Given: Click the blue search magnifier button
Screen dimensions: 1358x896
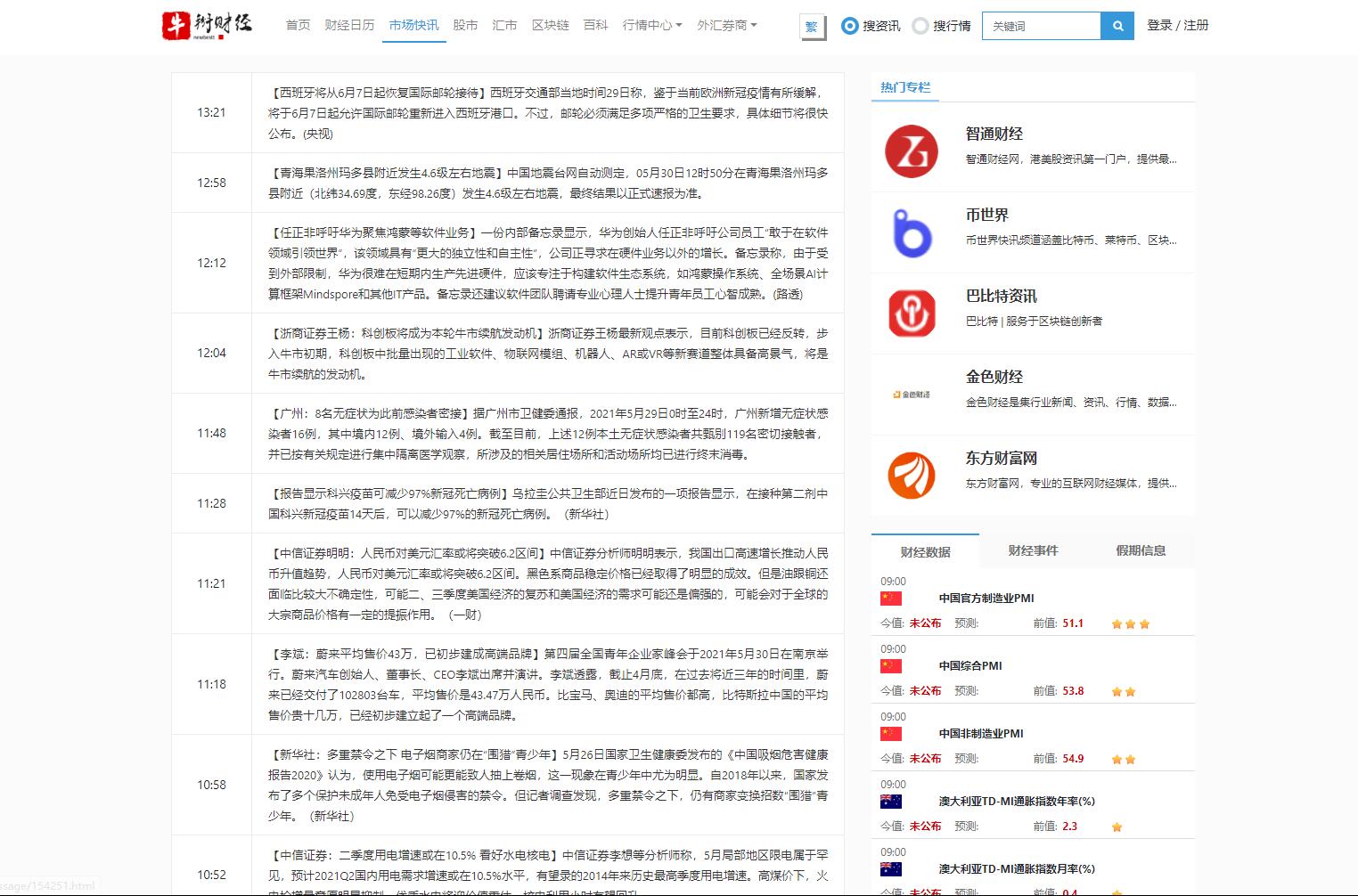Looking at the screenshot, I should (1117, 26).
